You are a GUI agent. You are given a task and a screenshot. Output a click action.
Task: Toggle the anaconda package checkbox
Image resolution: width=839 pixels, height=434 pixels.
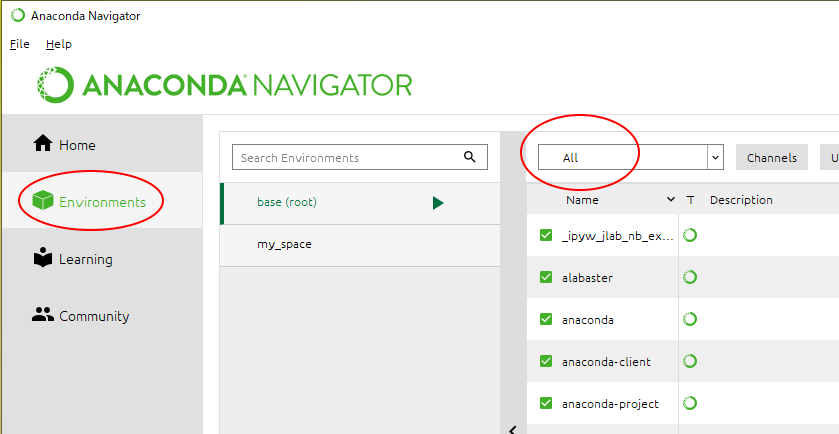[546, 320]
